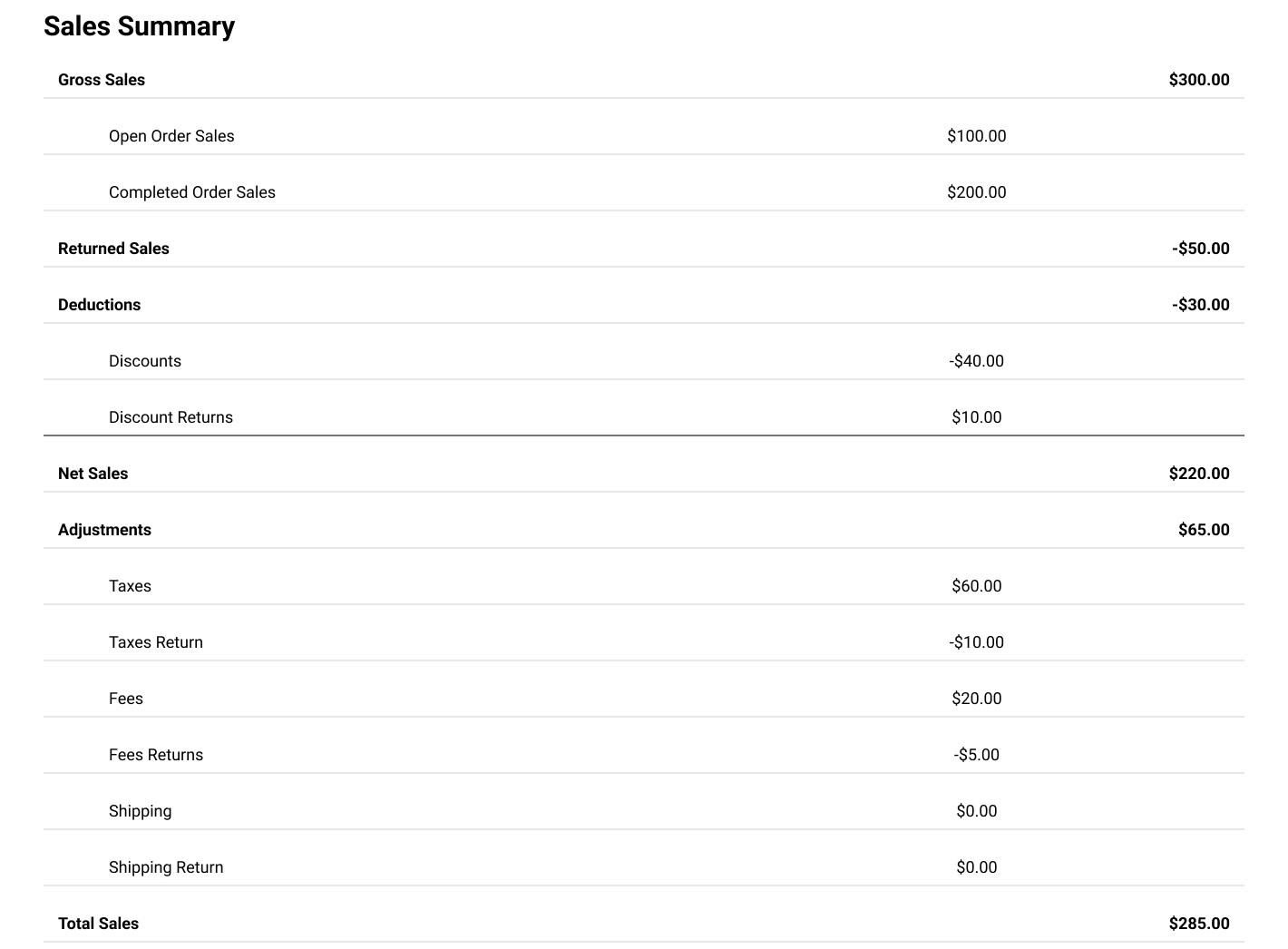Click the $285.00 Total Sales value
Viewport: 1288px width, 949px height.
pyautogui.click(x=1199, y=924)
